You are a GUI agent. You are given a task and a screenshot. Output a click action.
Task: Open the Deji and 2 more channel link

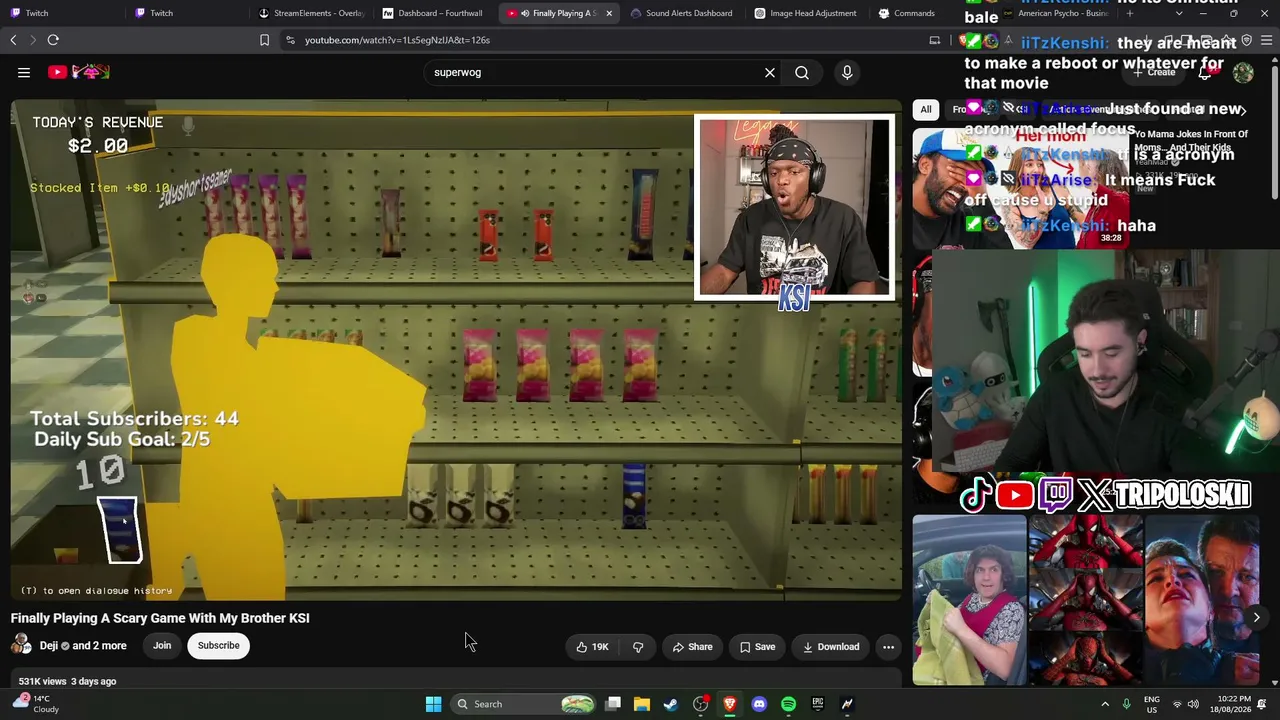[83, 646]
